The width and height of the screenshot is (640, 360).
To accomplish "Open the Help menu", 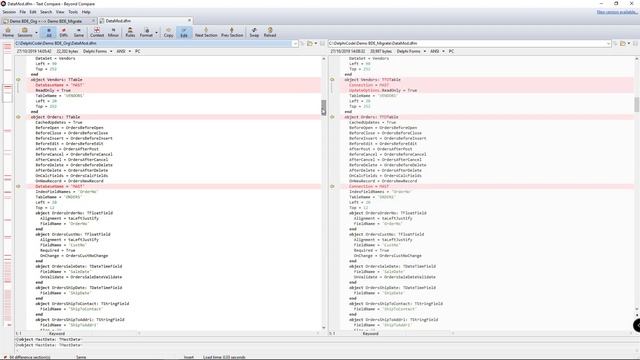I will coord(86,12).
